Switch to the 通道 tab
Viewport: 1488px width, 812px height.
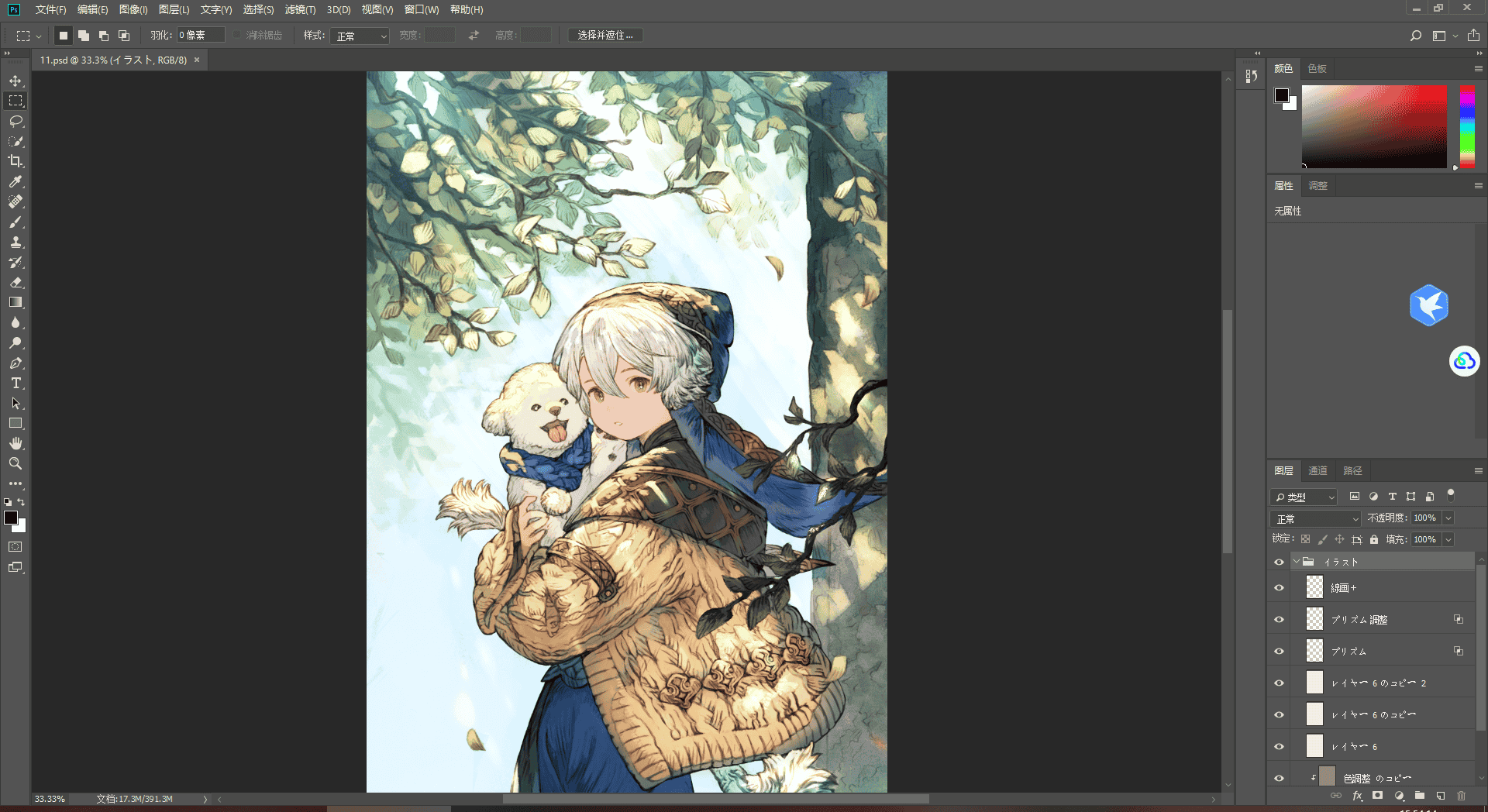click(x=1317, y=471)
